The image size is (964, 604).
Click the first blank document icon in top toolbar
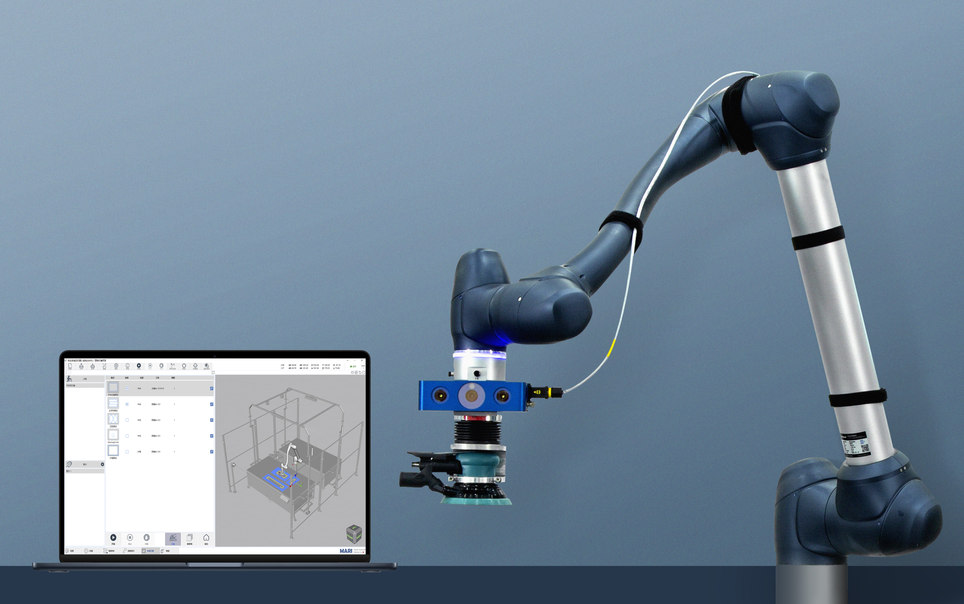(x=70, y=366)
